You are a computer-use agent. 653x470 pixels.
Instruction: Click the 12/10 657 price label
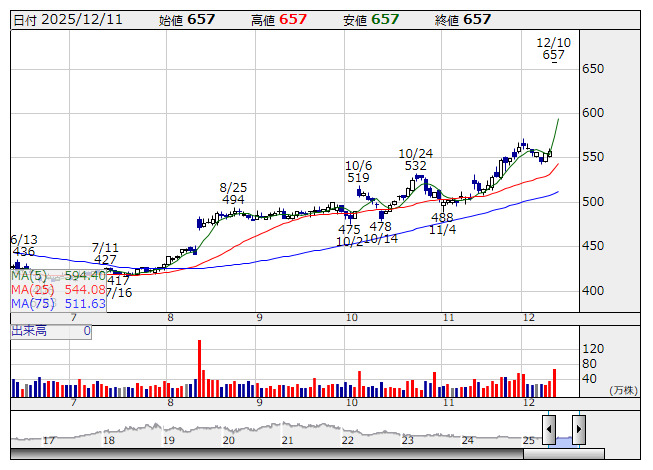pos(553,49)
